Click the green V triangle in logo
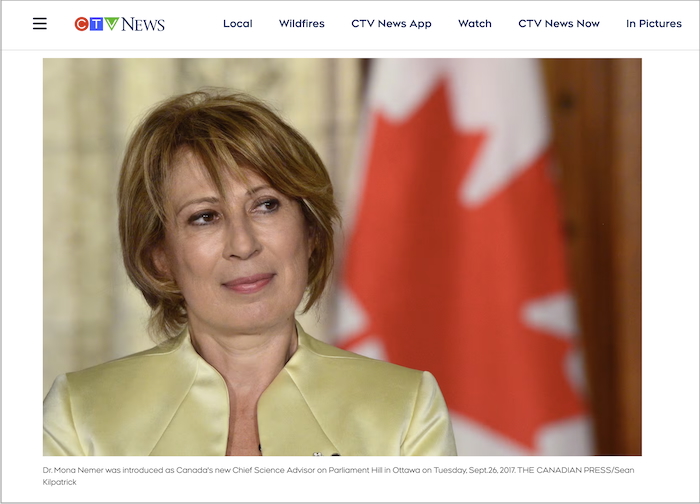 (112, 24)
